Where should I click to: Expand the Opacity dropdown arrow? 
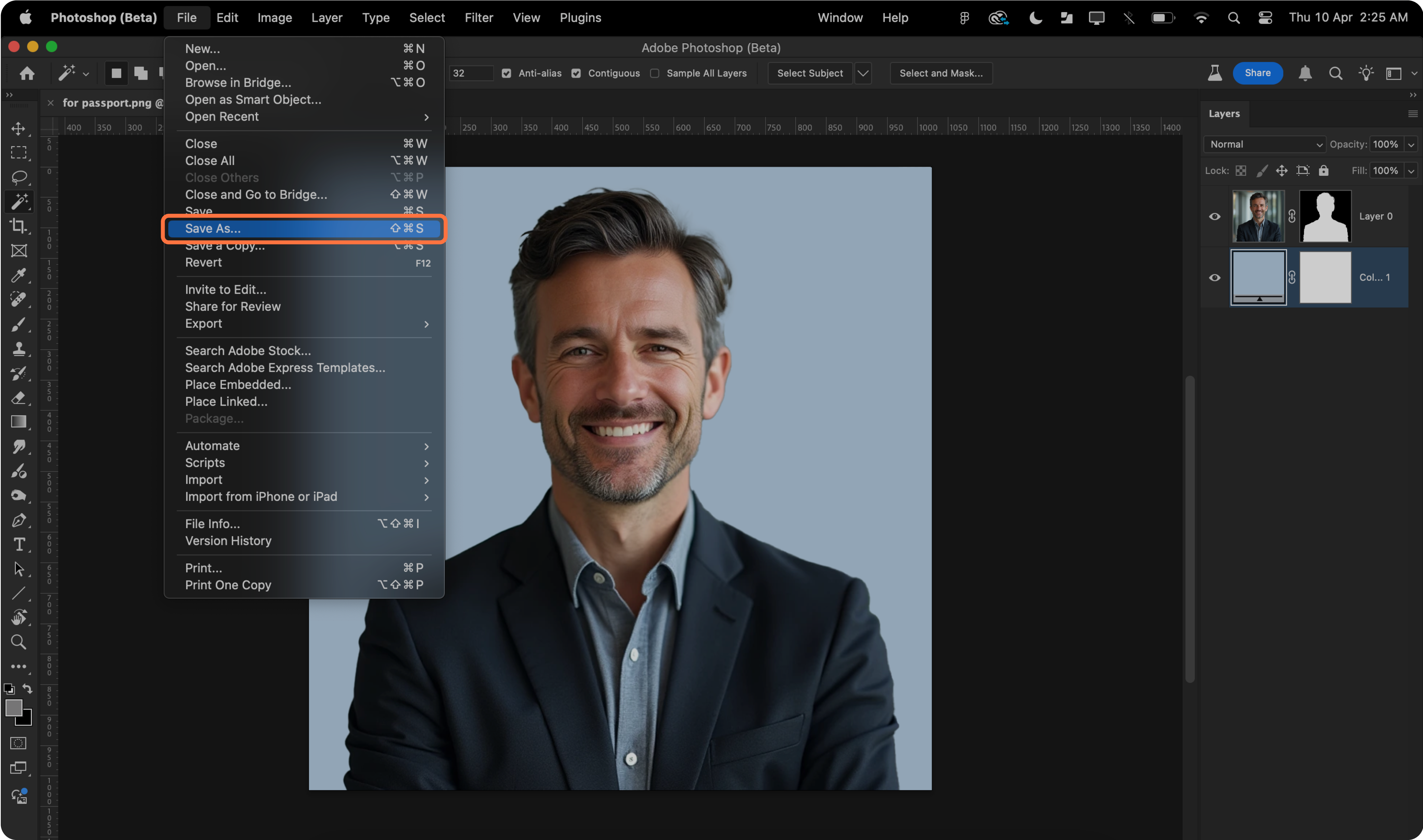(x=1410, y=144)
